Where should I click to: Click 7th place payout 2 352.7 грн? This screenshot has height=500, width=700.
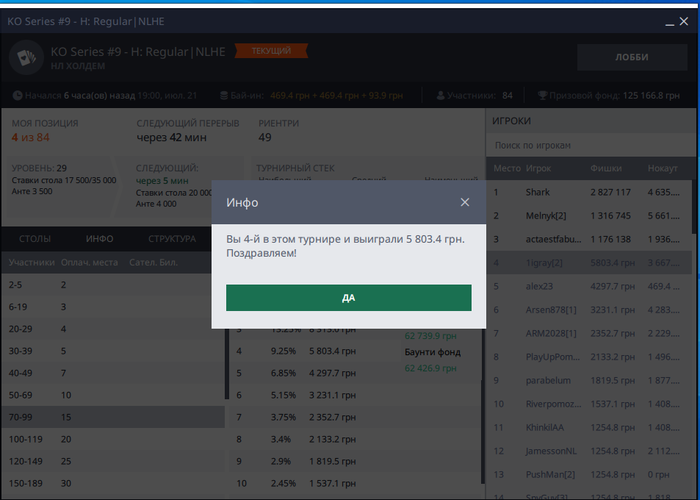pyautogui.click(x=333, y=417)
